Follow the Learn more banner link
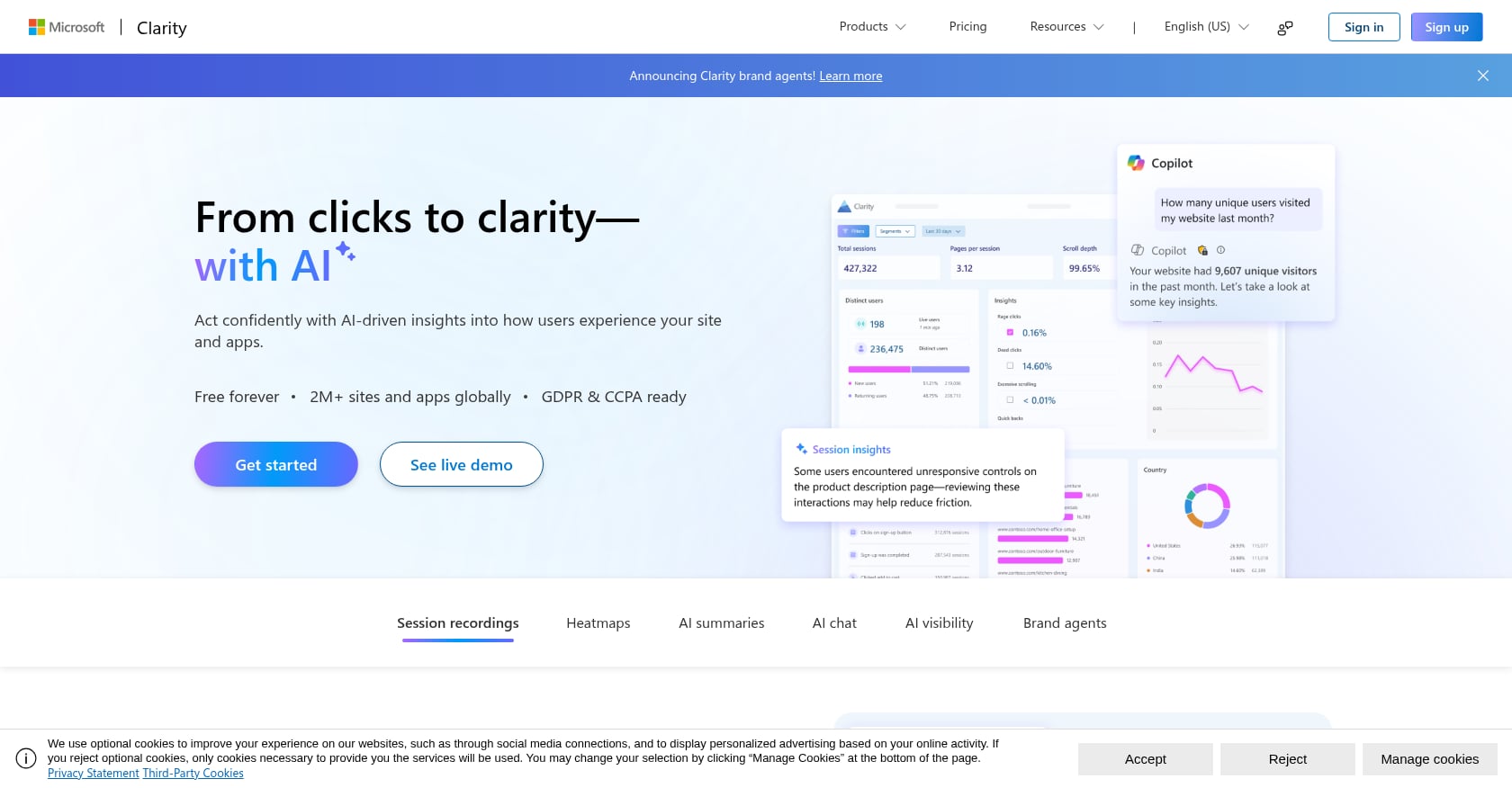The image size is (1512, 788). pos(850,76)
